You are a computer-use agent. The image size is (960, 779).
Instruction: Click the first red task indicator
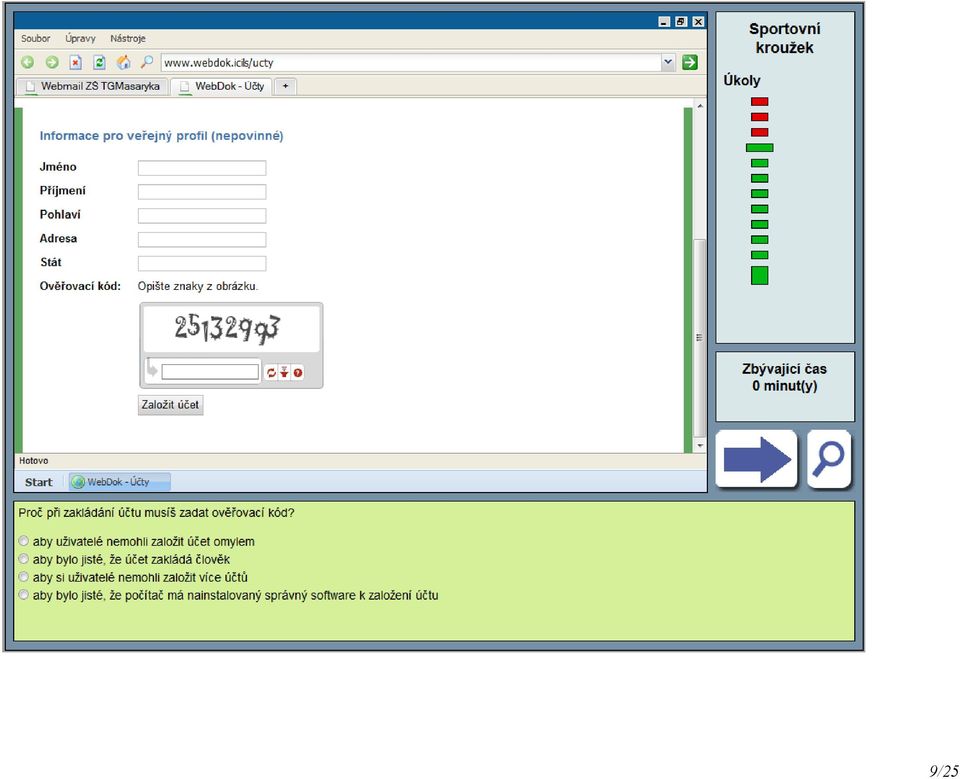pos(760,102)
